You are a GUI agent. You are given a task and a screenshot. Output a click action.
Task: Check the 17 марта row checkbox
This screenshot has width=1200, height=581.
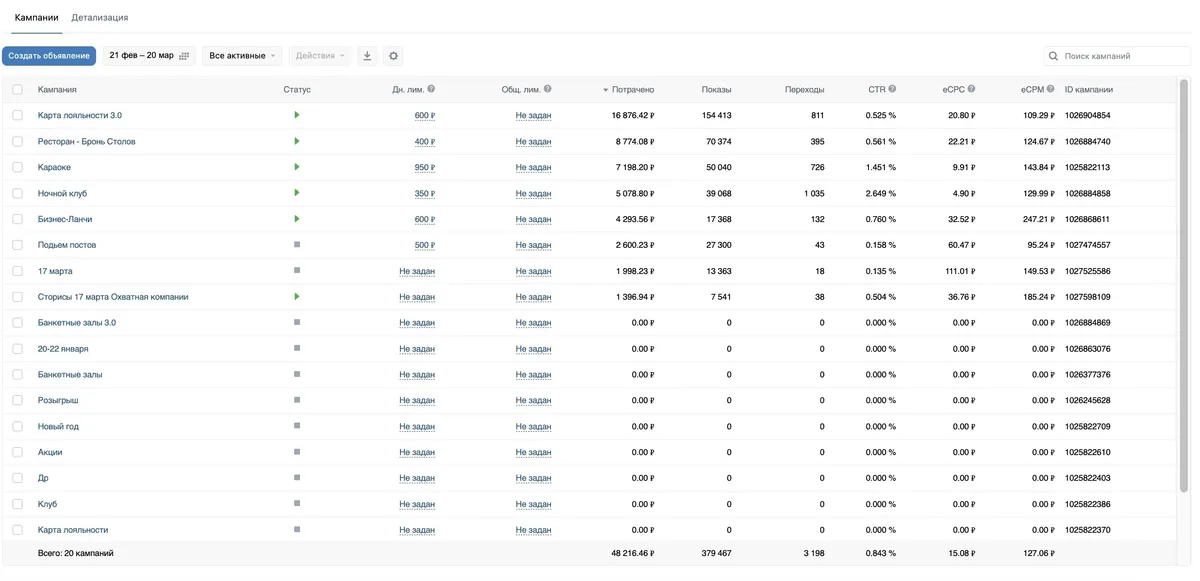17,271
